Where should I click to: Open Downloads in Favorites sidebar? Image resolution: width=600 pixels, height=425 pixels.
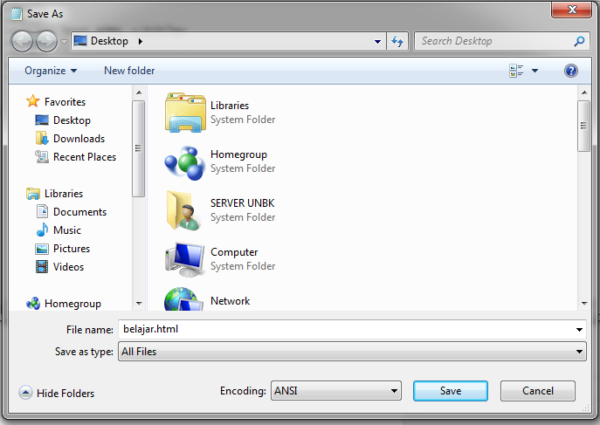coord(78,139)
